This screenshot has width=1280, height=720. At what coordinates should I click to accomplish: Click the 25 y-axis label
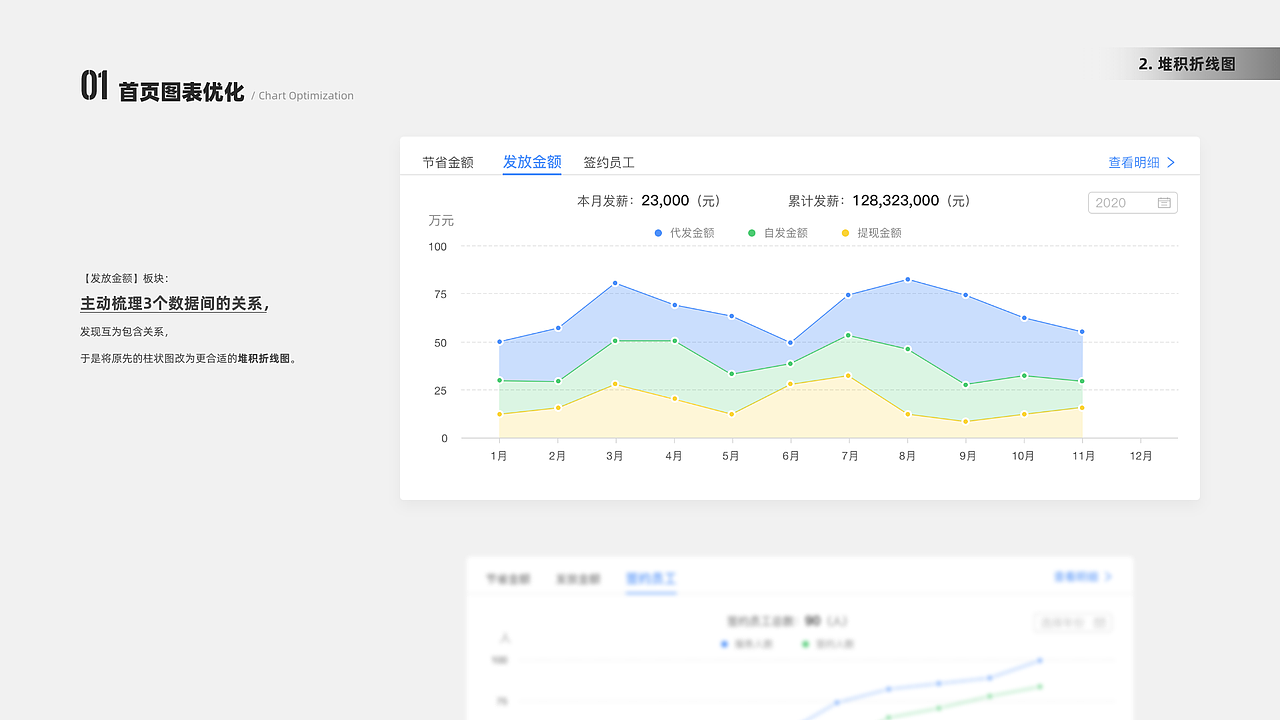440,390
